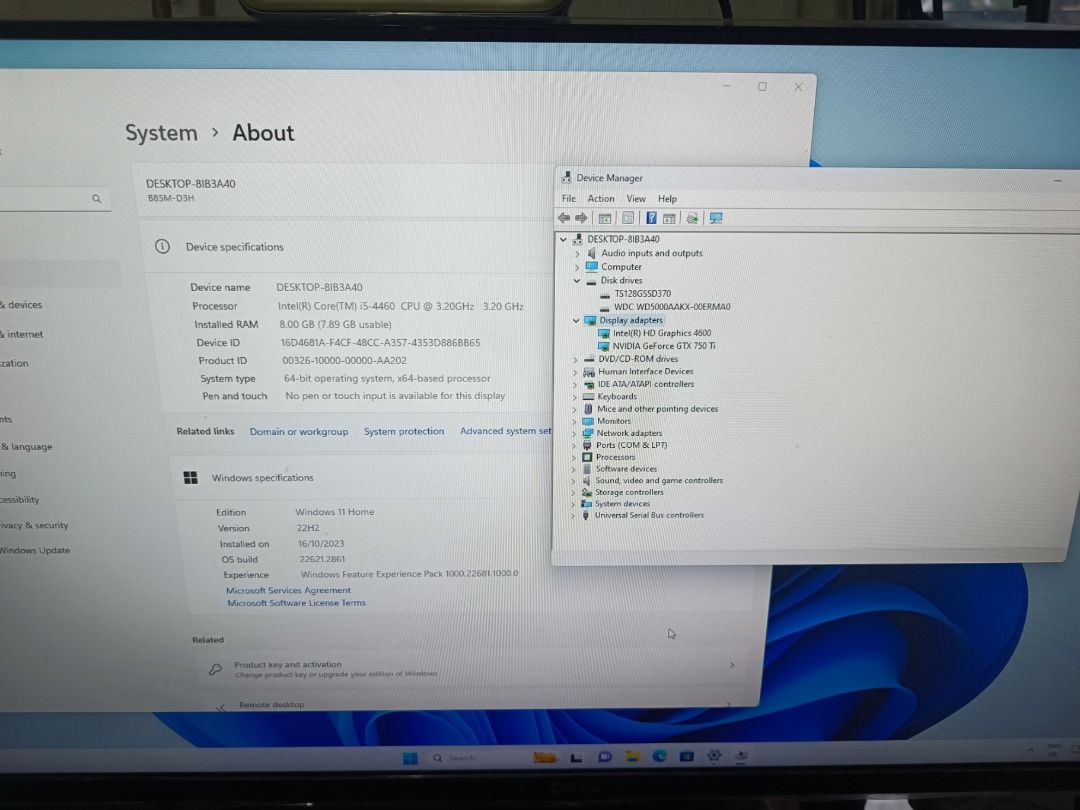Screen dimensions: 1080x810
Task: Click the Start button on the taskbar
Action: click(x=411, y=758)
